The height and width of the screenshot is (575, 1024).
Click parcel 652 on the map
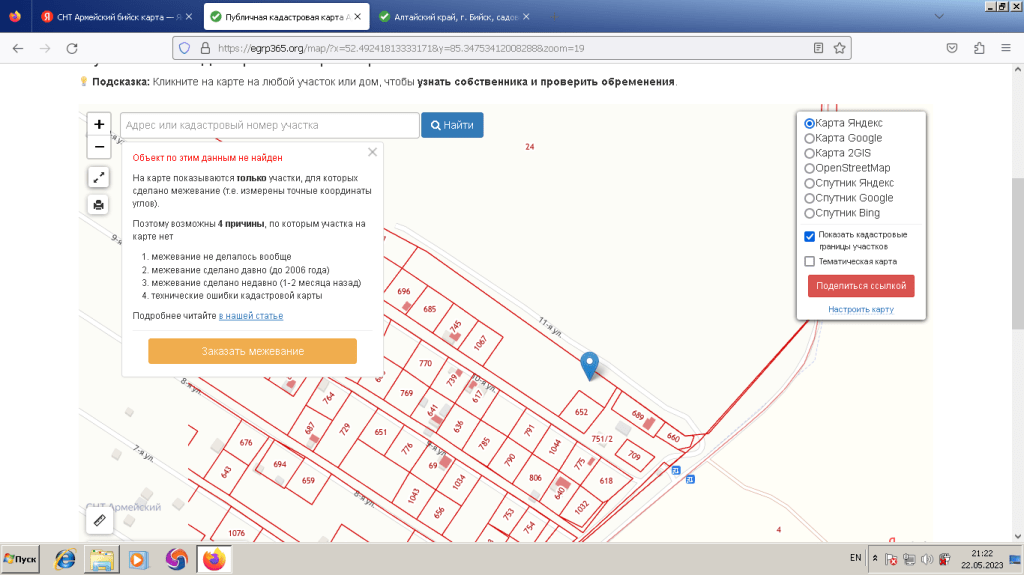[581, 412]
